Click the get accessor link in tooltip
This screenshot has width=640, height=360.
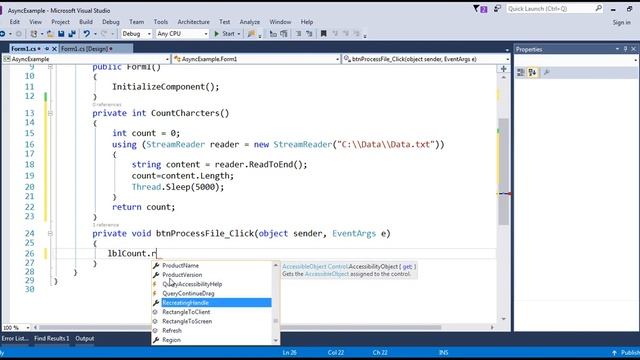tap(407, 267)
